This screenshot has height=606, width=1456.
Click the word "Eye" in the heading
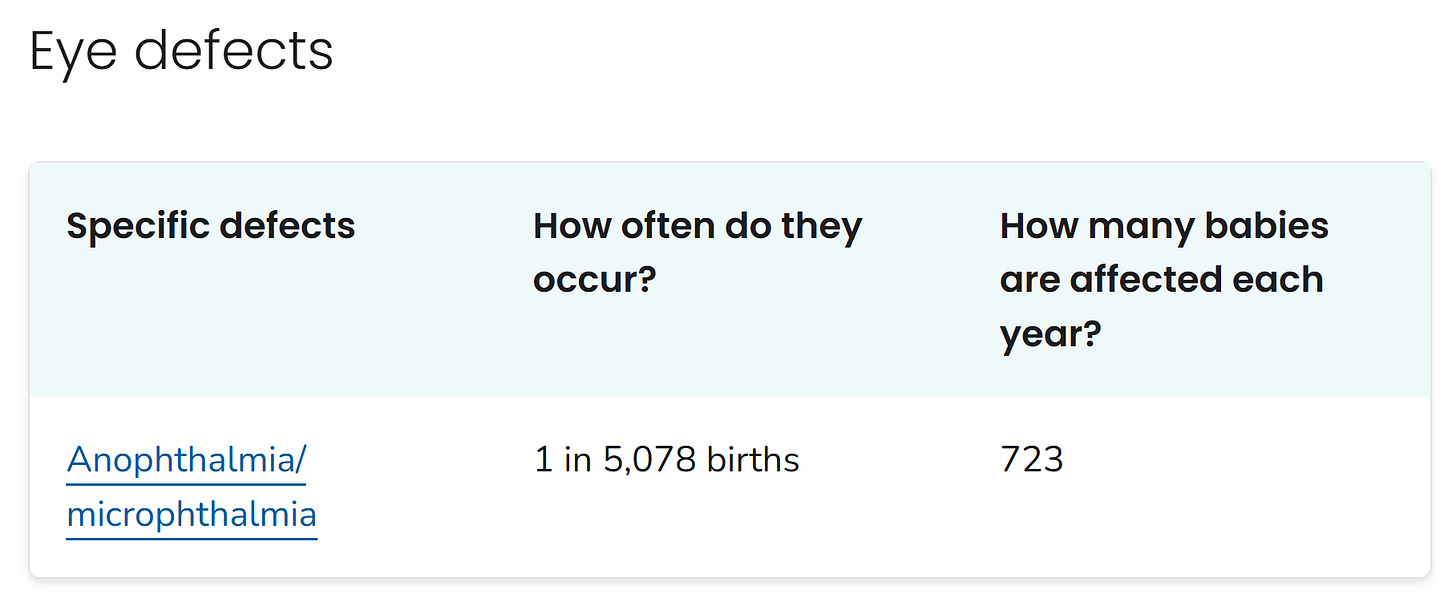point(74,52)
